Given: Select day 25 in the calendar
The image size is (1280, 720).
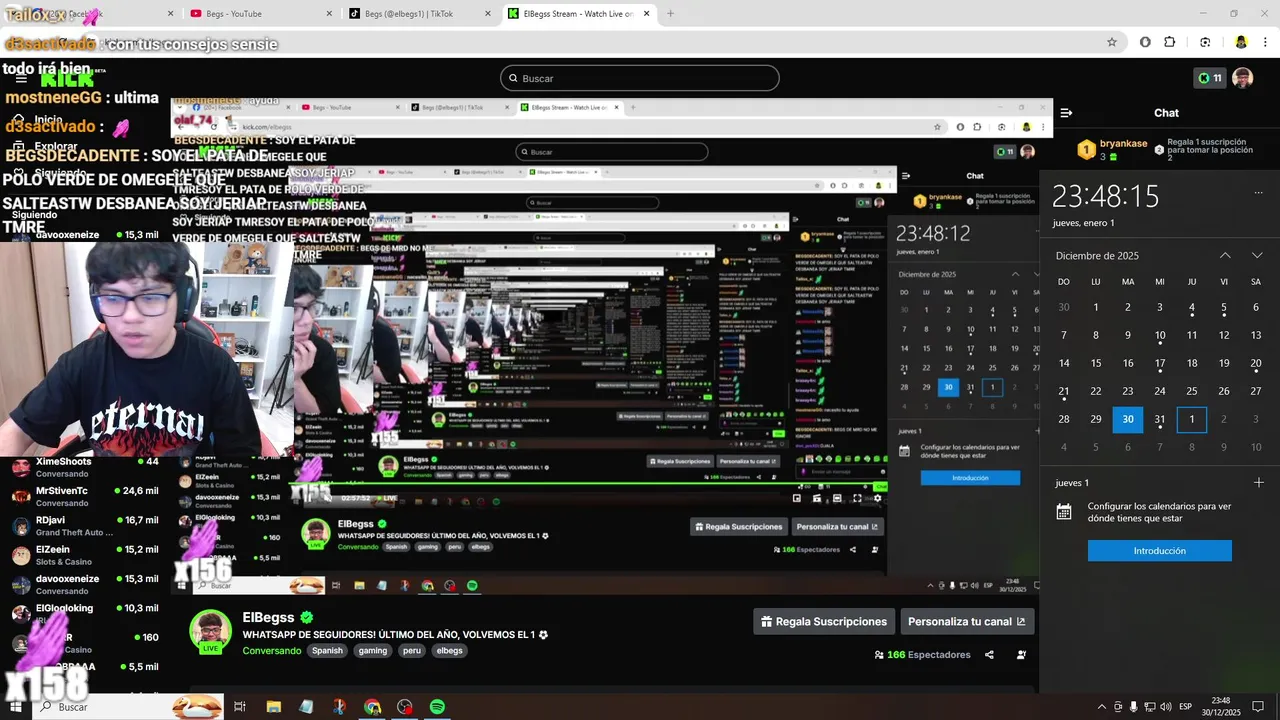Looking at the screenshot, I should tap(1192, 391).
